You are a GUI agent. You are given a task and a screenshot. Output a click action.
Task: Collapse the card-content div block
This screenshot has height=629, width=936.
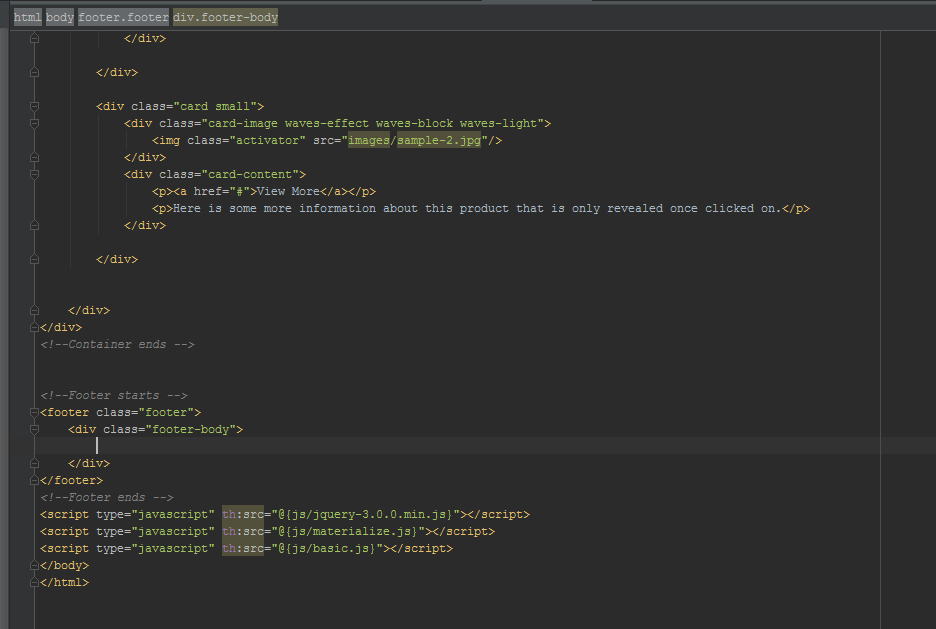pos(35,174)
